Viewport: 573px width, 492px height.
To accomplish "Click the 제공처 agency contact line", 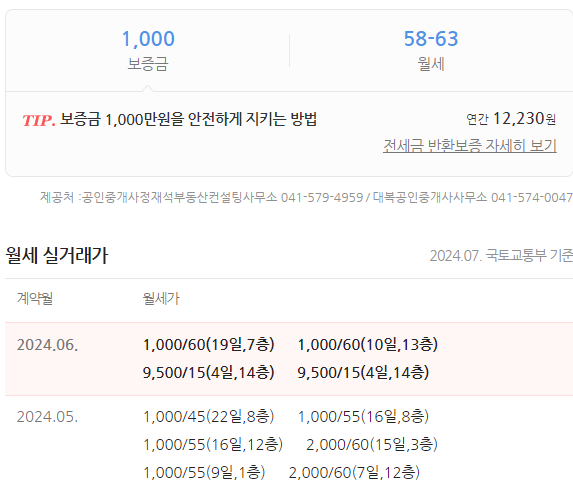I will tap(306, 197).
